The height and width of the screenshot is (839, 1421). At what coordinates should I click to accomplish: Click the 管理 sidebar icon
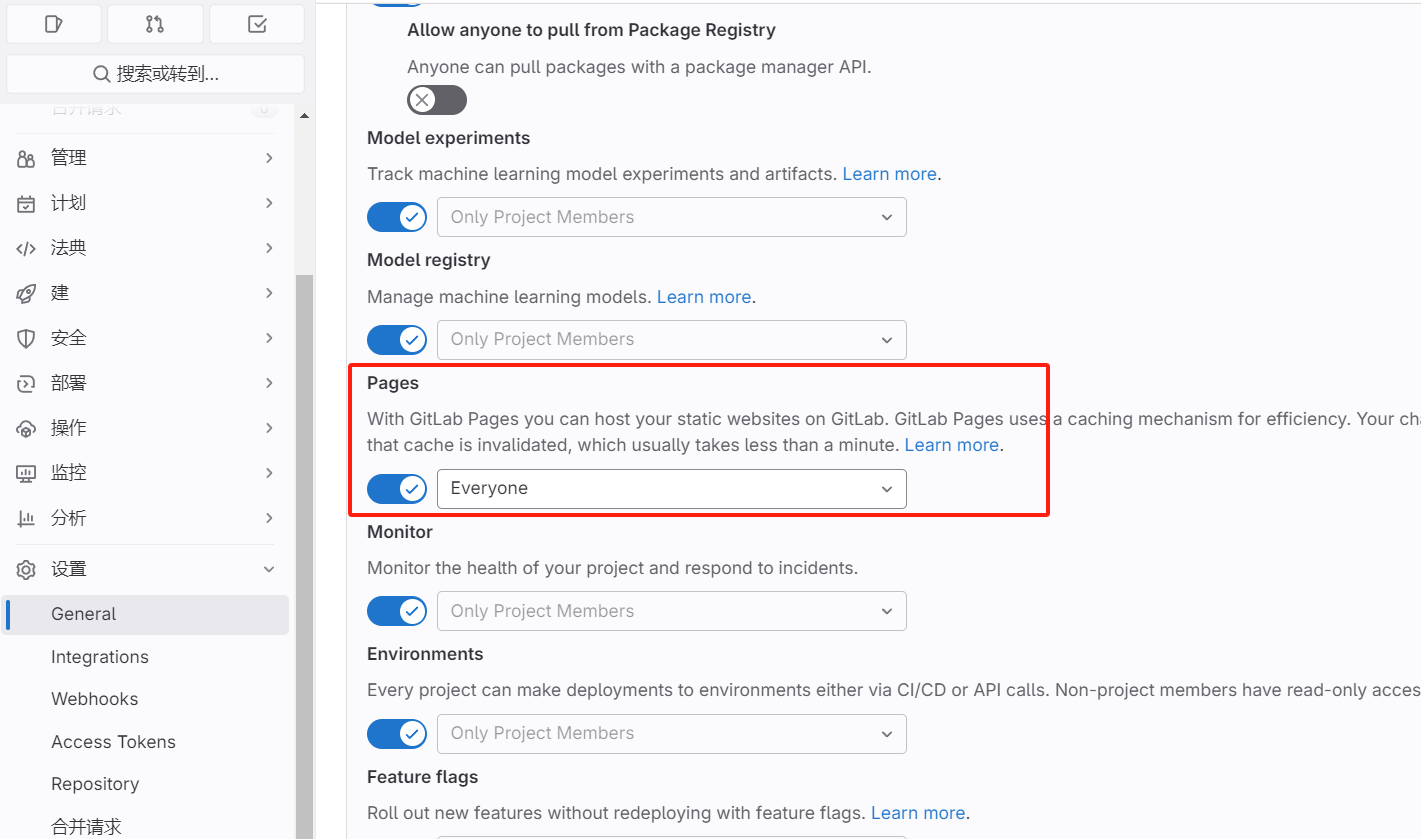click(x=26, y=158)
